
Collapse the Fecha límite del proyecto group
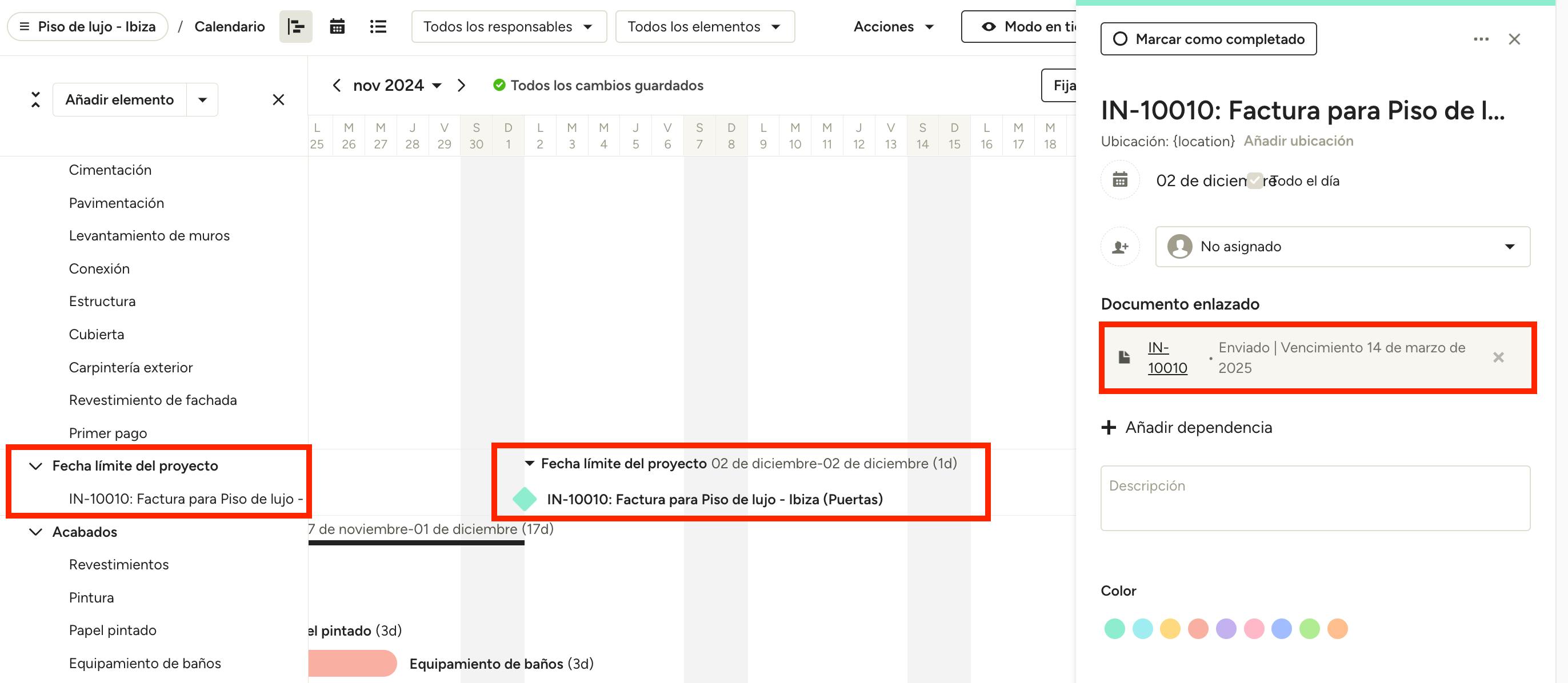point(36,466)
